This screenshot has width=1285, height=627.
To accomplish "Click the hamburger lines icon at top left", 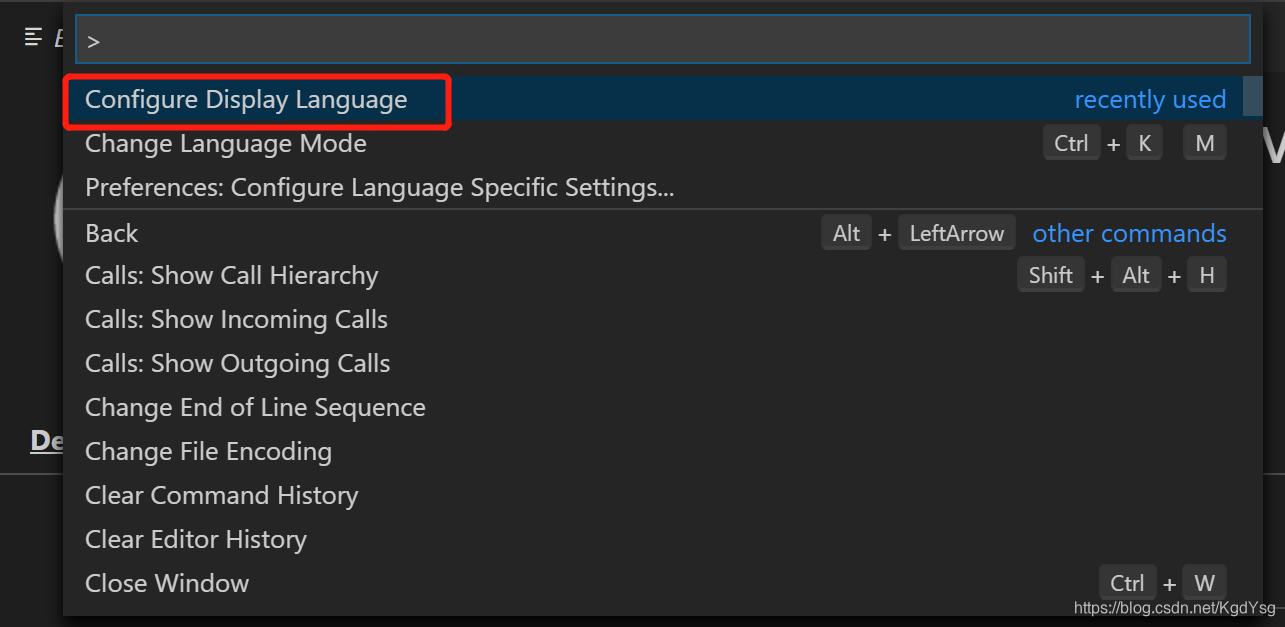I will click(x=33, y=37).
